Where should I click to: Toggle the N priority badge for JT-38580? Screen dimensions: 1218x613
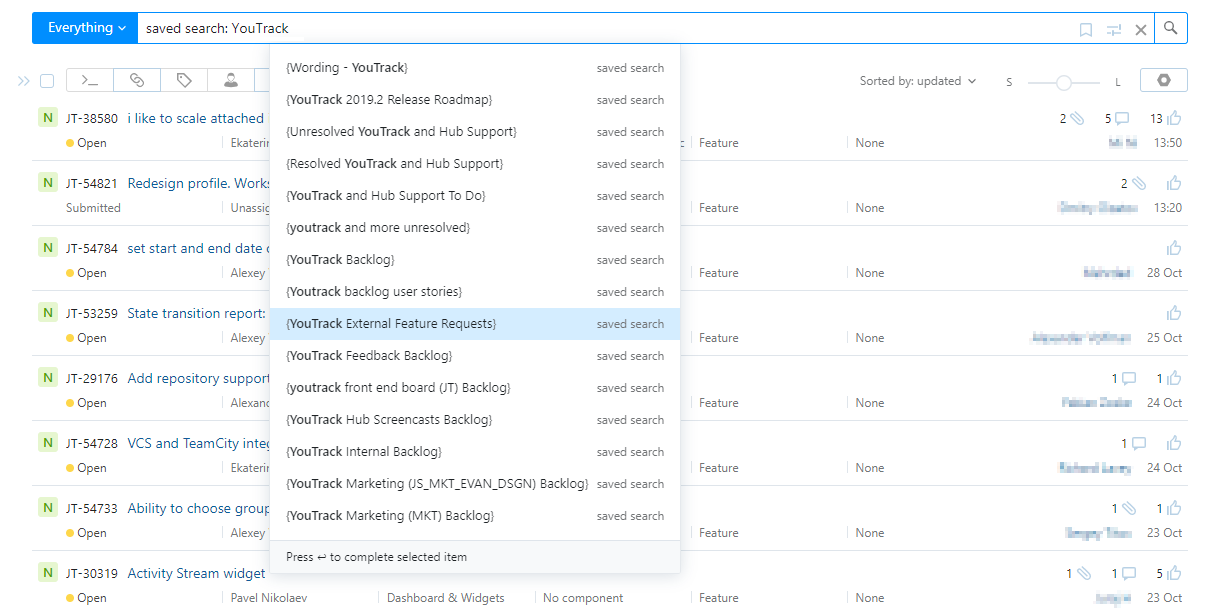coord(47,118)
